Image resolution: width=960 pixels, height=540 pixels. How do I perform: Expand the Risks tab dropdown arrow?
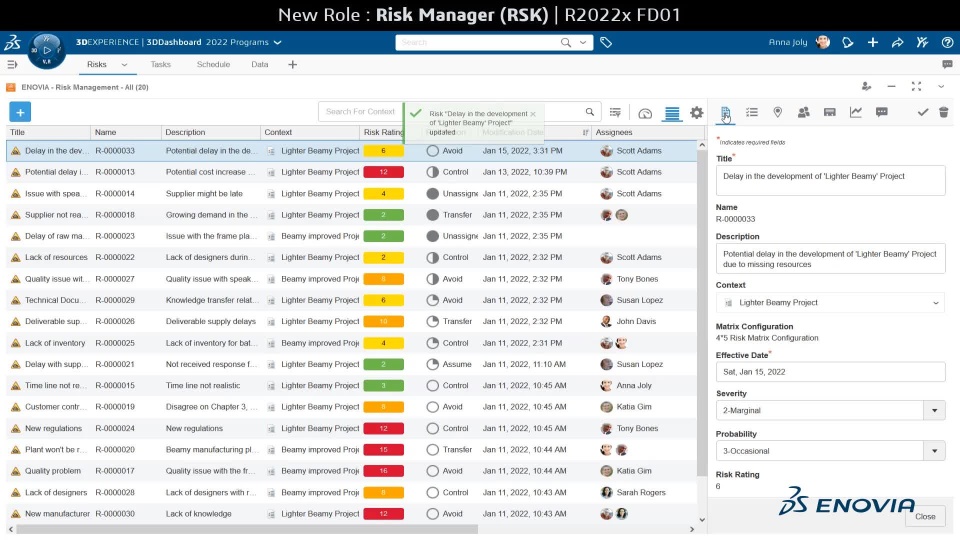click(124, 64)
